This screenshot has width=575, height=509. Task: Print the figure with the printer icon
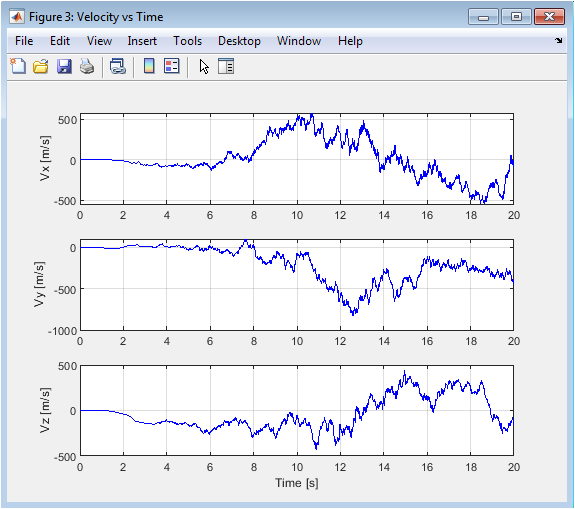coord(87,66)
